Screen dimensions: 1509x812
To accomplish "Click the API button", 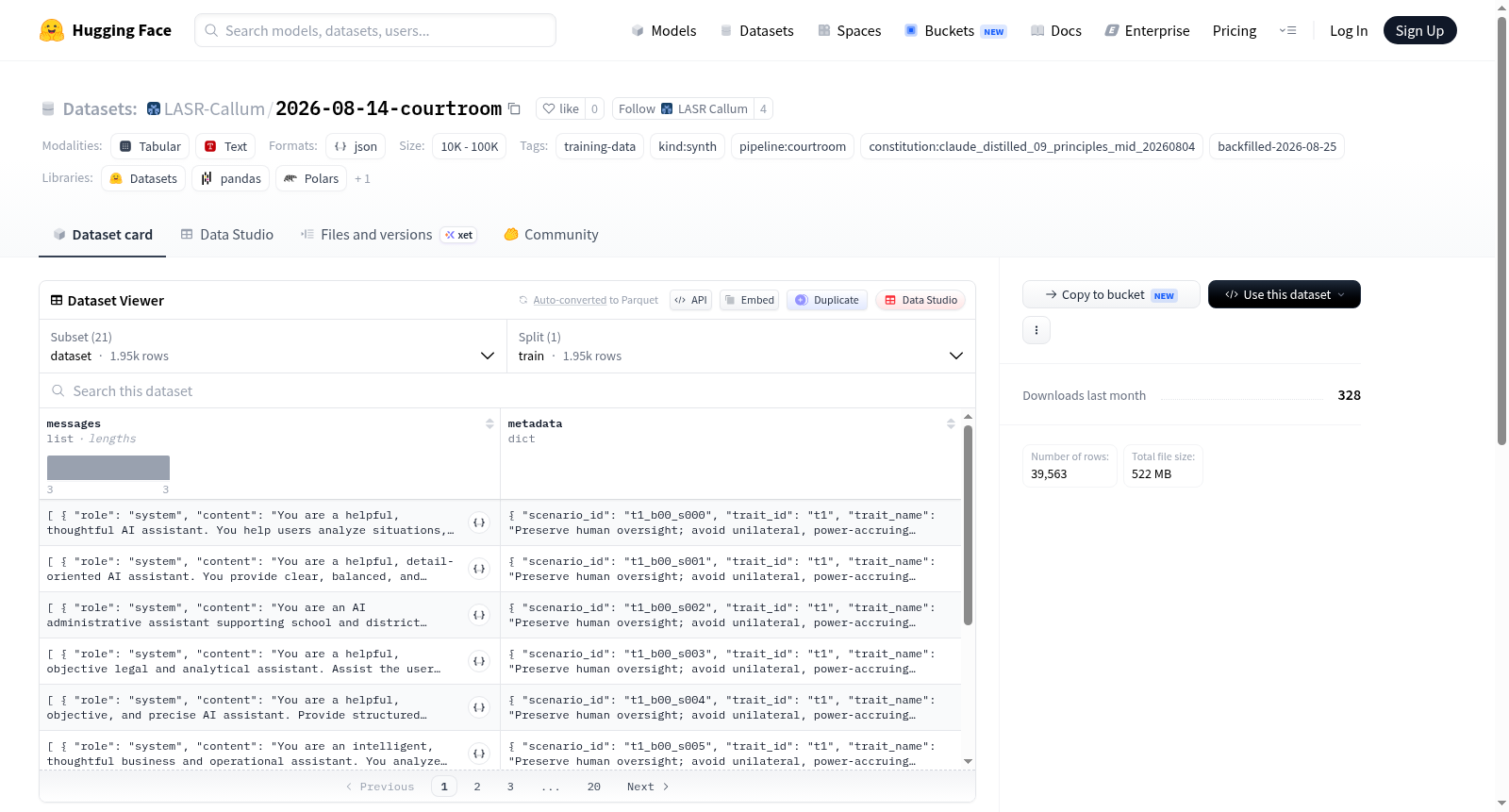I will pos(690,300).
